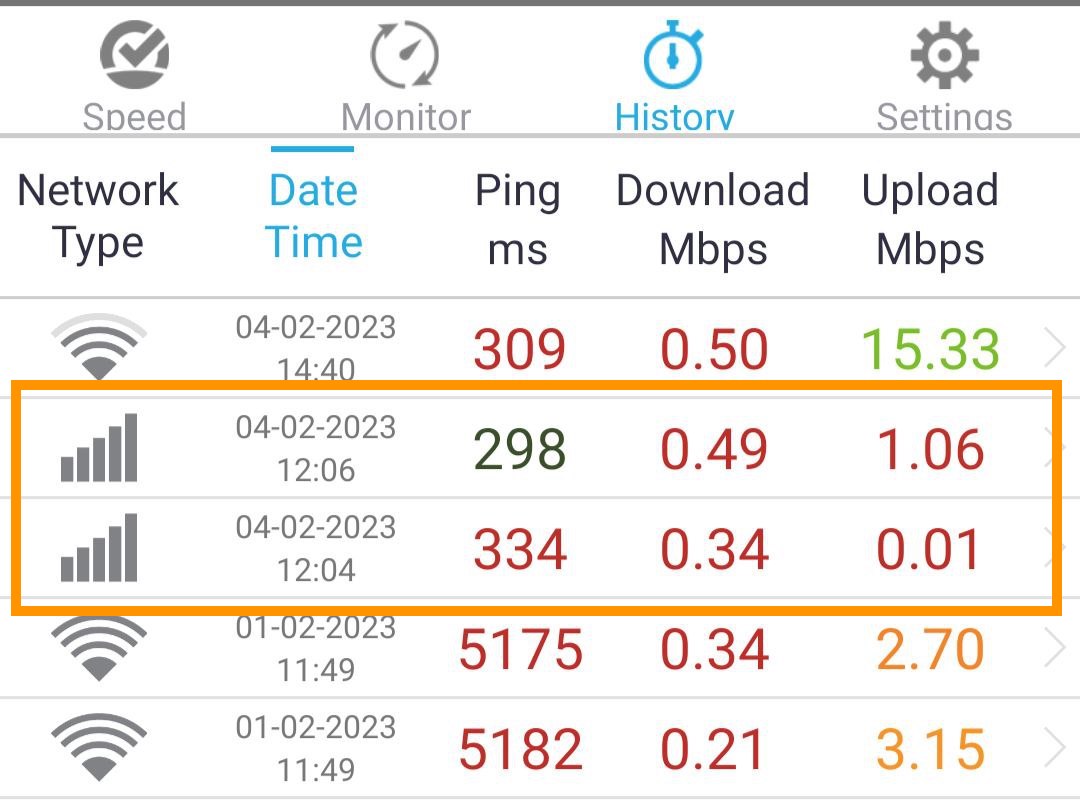
Task: Sort by Ping ms column header
Action: click(x=518, y=218)
